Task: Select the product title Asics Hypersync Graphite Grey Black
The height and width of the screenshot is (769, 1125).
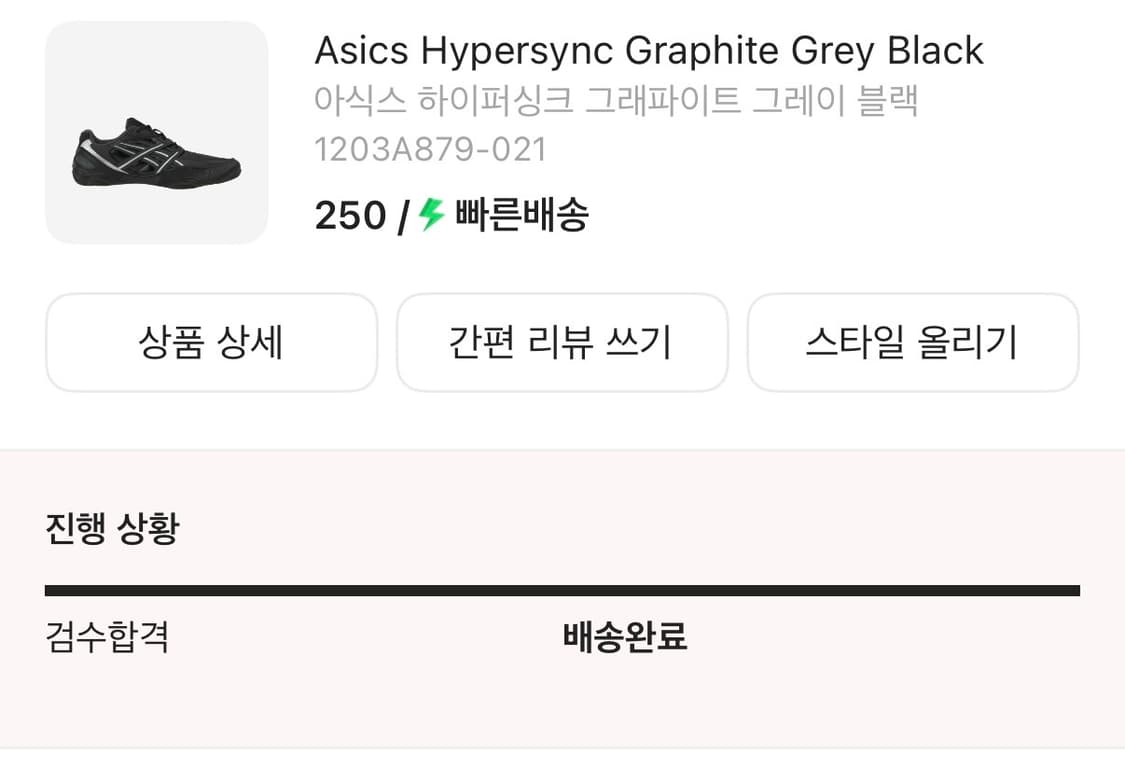Action: click(x=648, y=50)
